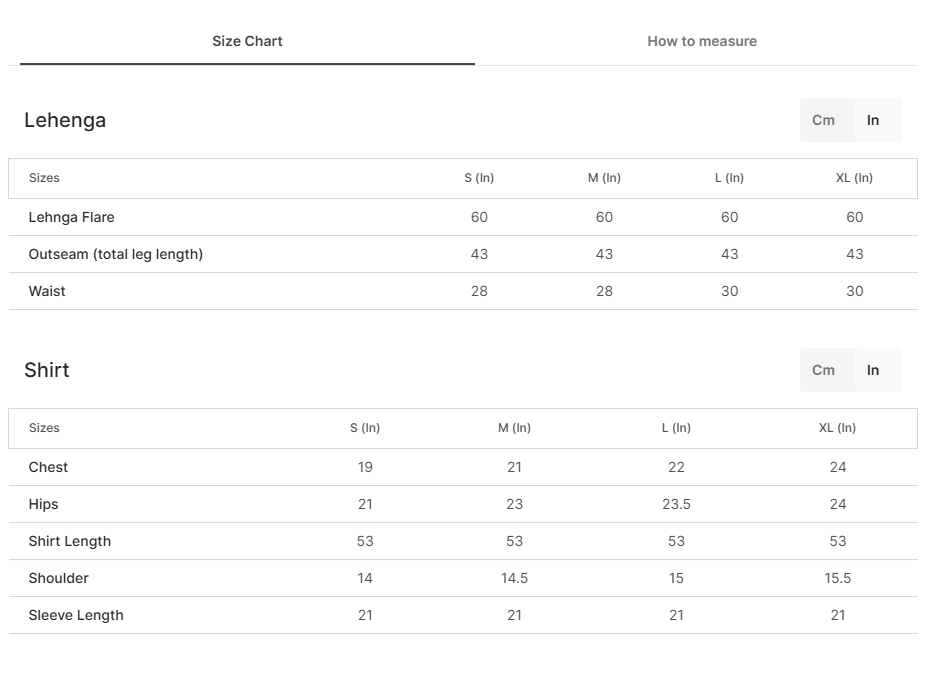Click the Shoulder row label
This screenshot has height=691, width=933.
tap(58, 578)
